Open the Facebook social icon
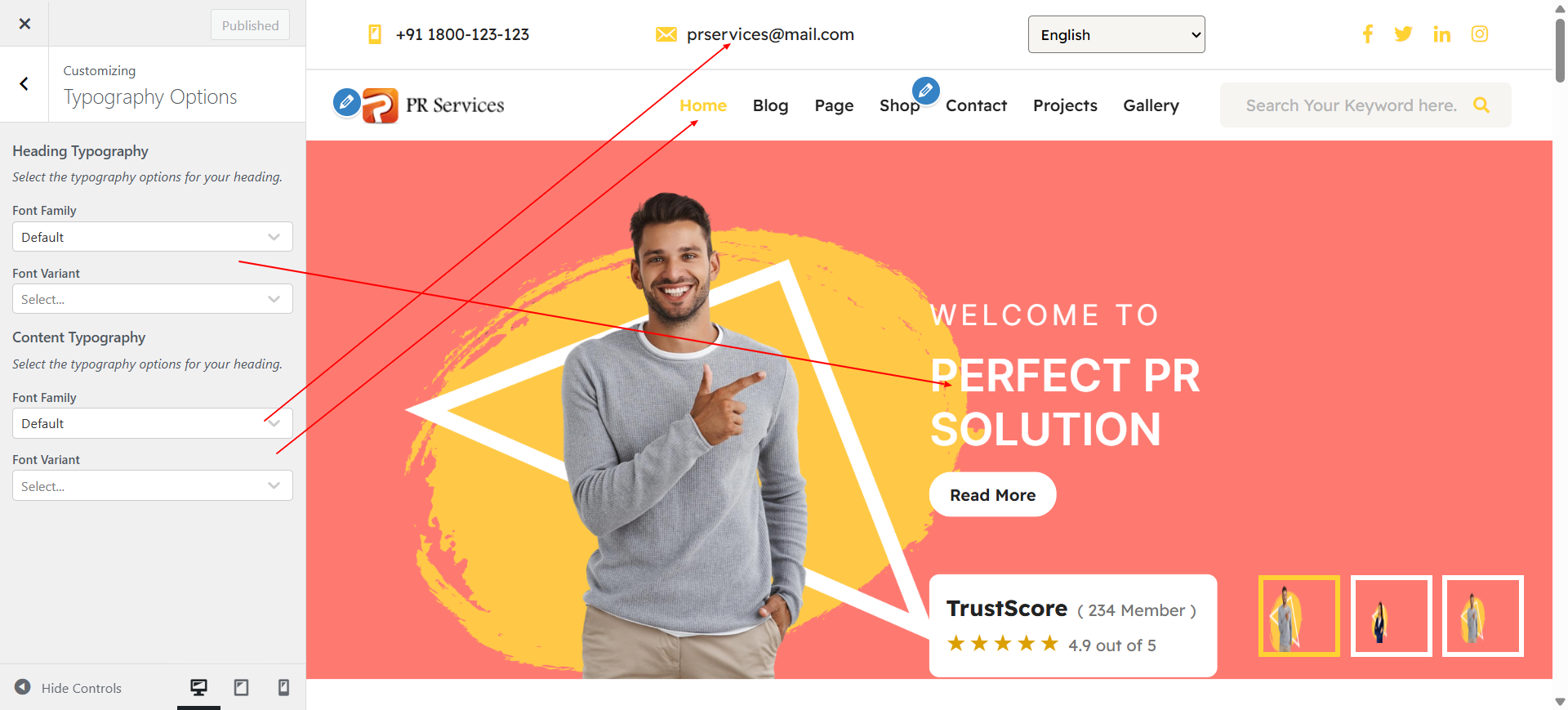 (1367, 33)
